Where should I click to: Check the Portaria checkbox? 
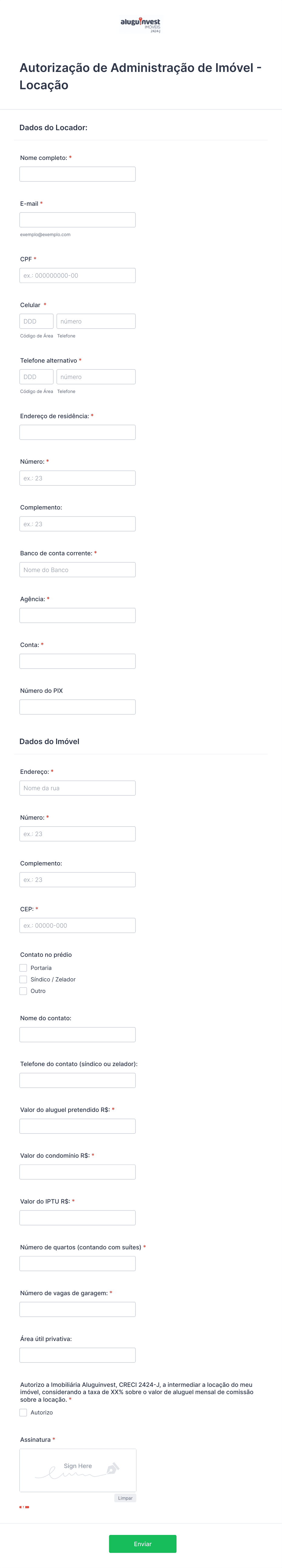(23, 968)
